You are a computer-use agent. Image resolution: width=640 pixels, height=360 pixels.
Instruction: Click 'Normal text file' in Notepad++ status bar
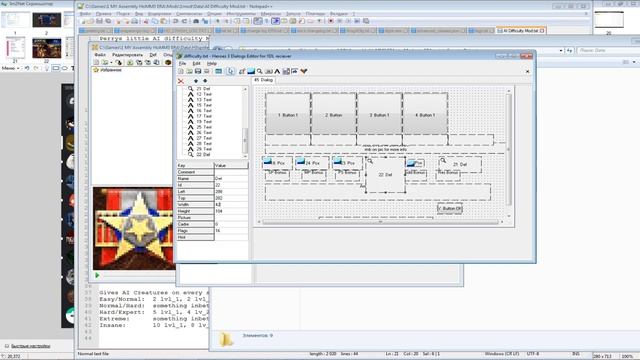[x=93, y=354]
